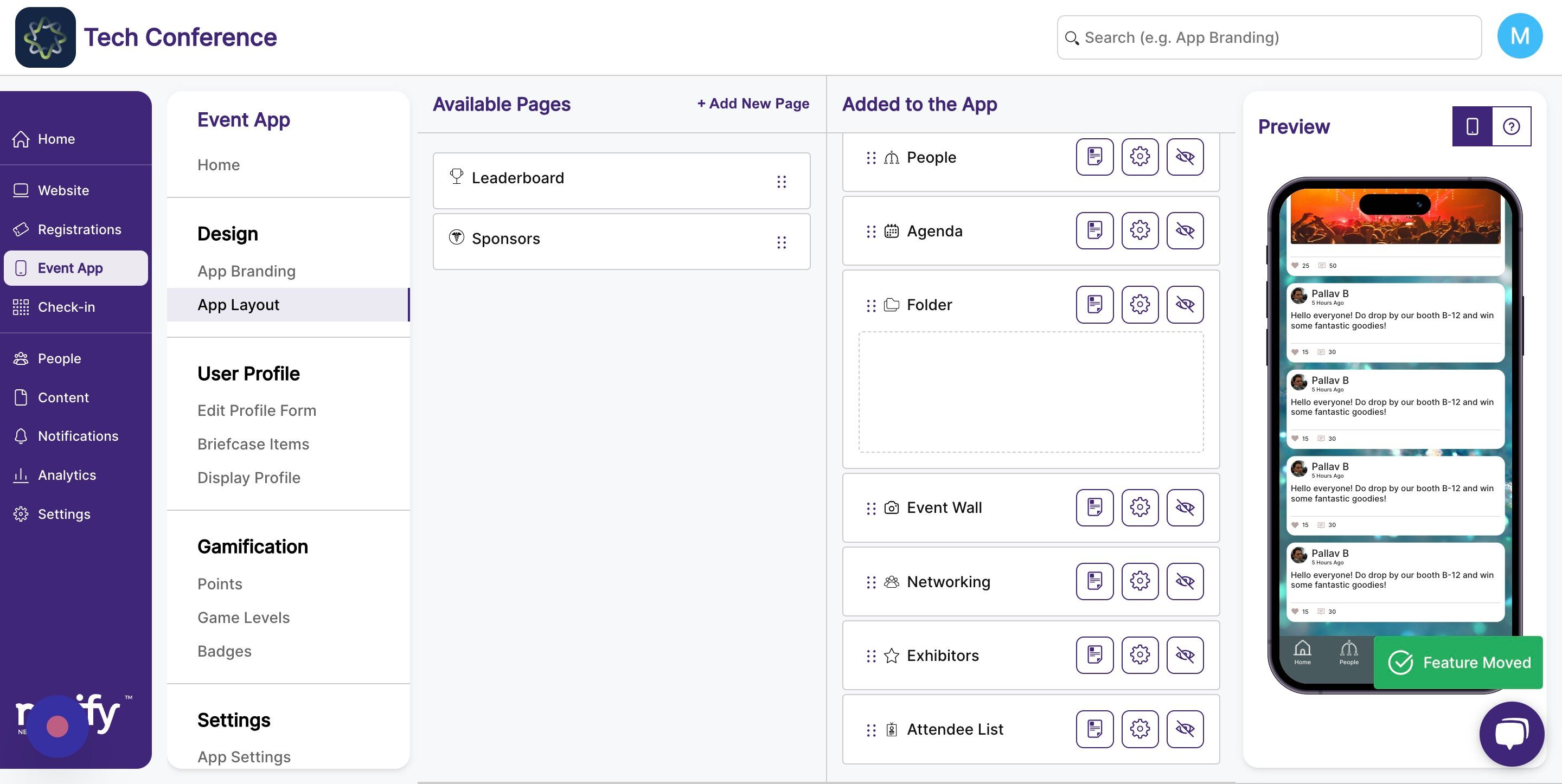Image resolution: width=1562 pixels, height=784 pixels.
Task: Click the search input field
Action: (1269, 37)
